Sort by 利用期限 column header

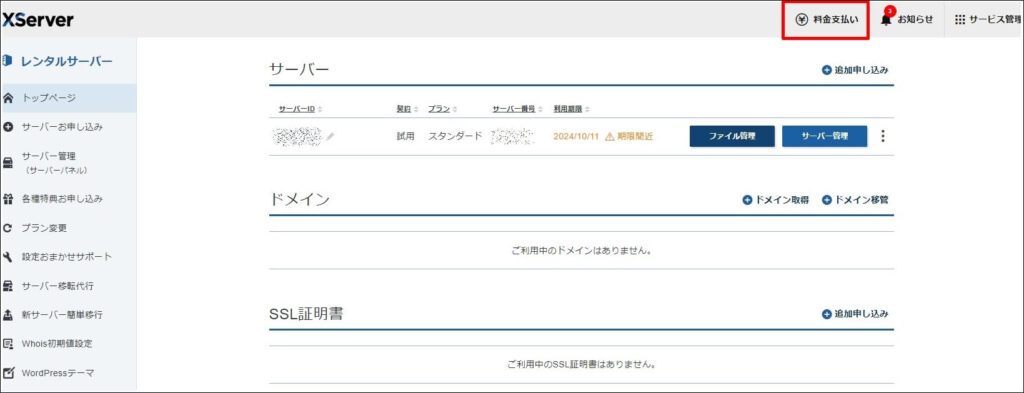(572, 109)
